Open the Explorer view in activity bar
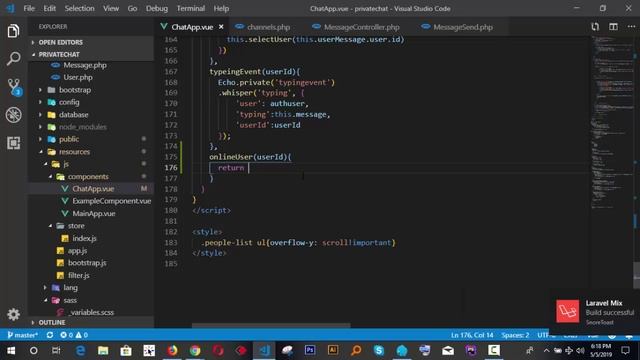 13,31
